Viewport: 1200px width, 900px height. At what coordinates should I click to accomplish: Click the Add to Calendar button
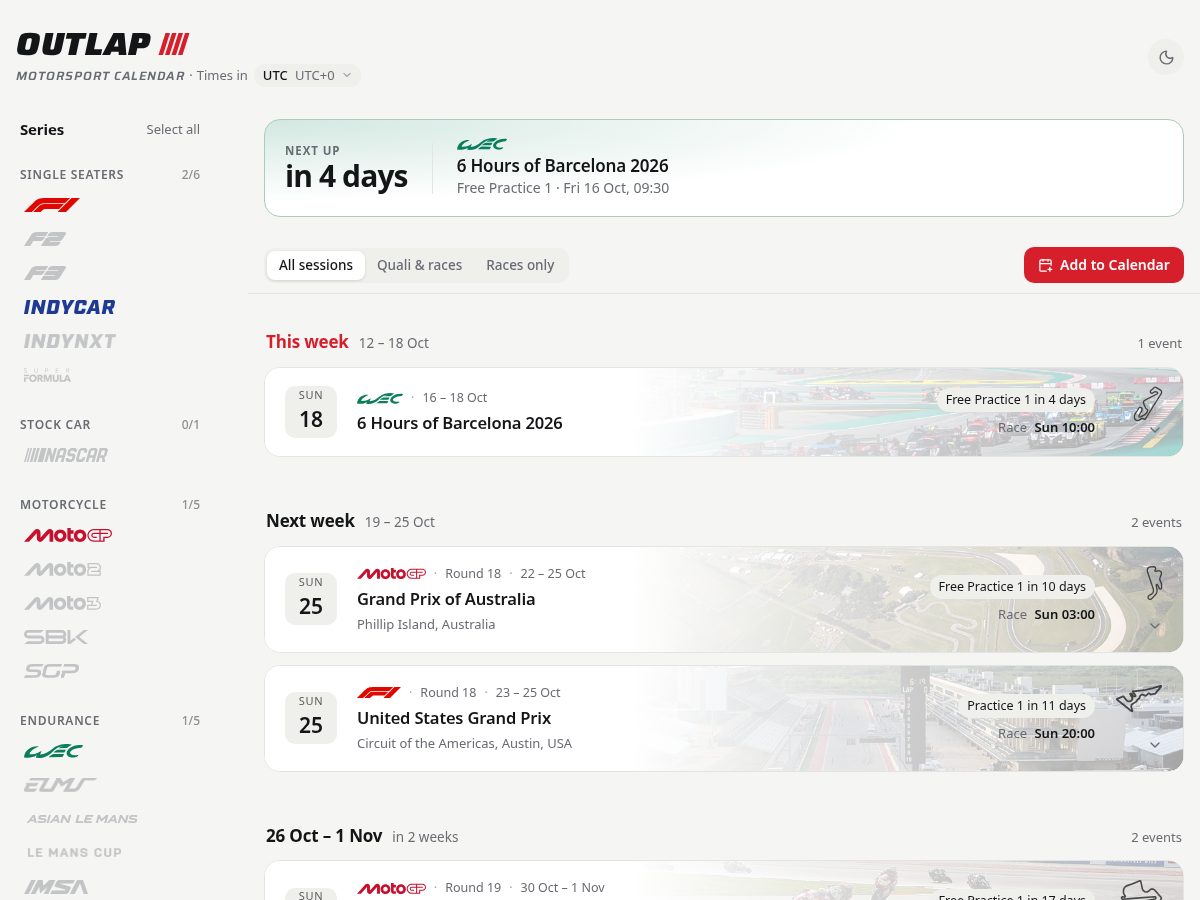pyautogui.click(x=1104, y=265)
